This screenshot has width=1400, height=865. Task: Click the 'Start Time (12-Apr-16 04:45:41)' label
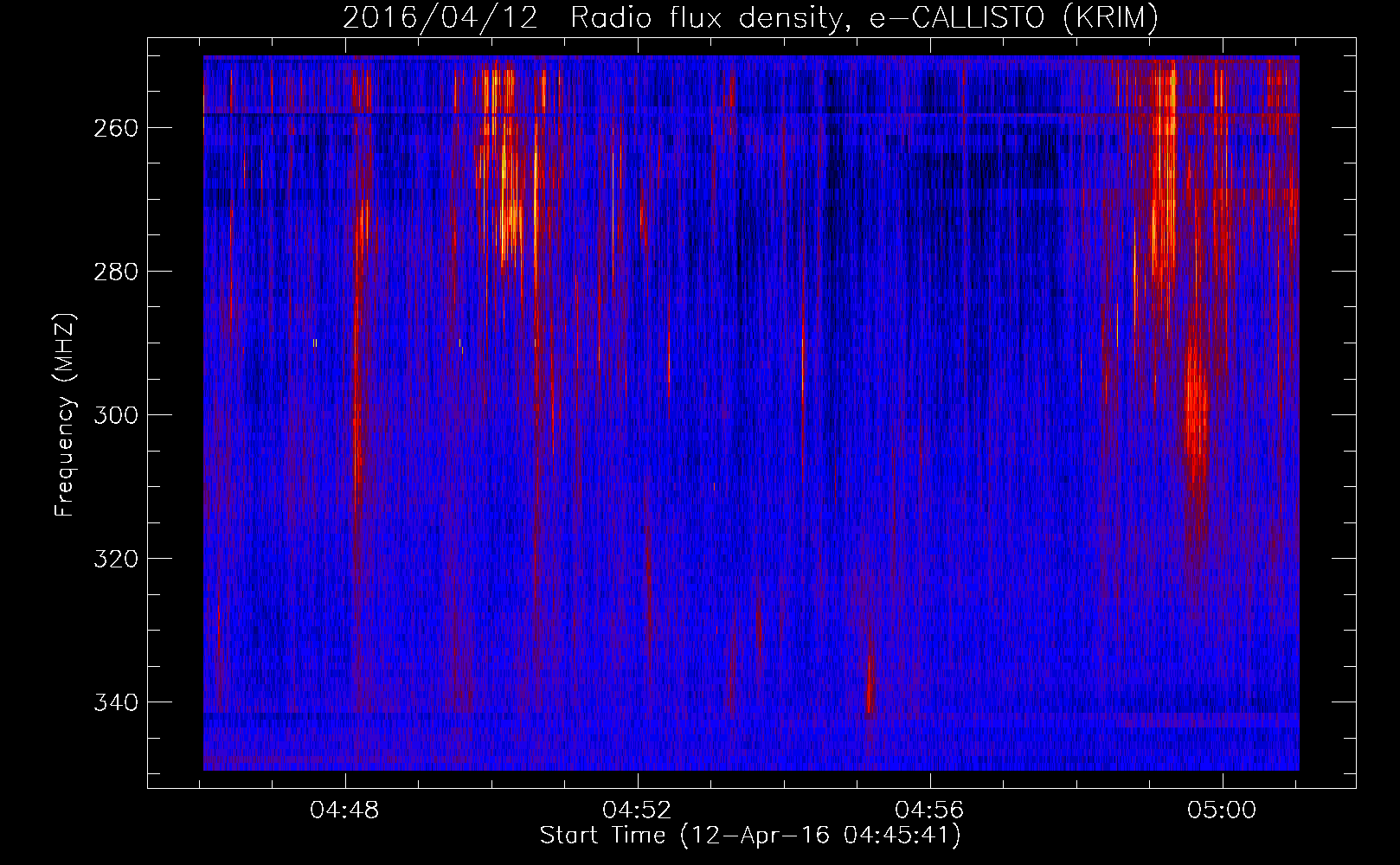750,836
